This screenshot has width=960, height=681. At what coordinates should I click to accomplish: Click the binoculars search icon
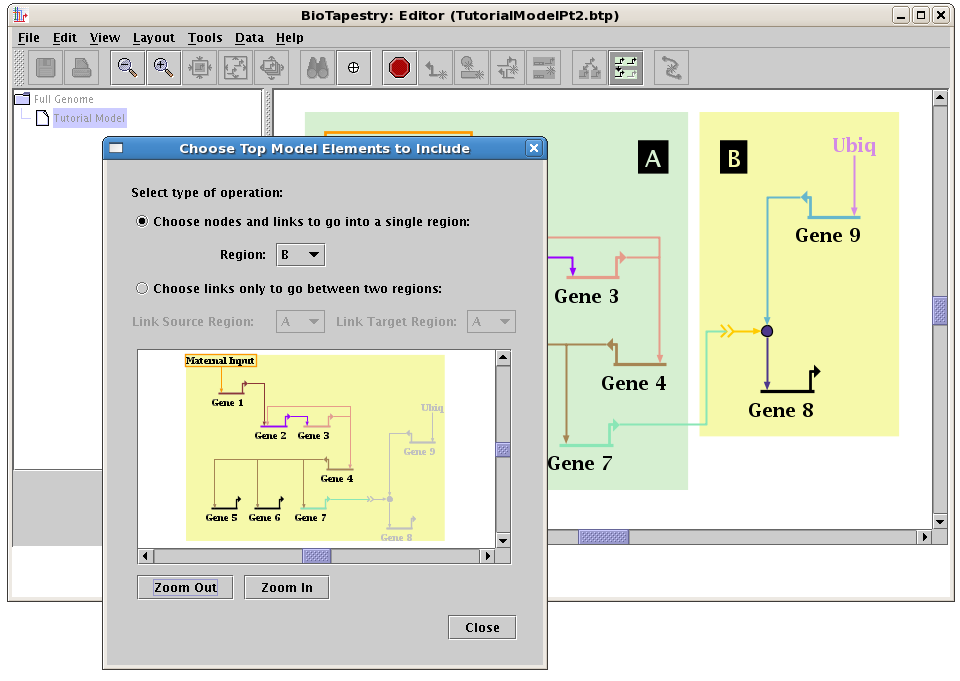(x=318, y=68)
